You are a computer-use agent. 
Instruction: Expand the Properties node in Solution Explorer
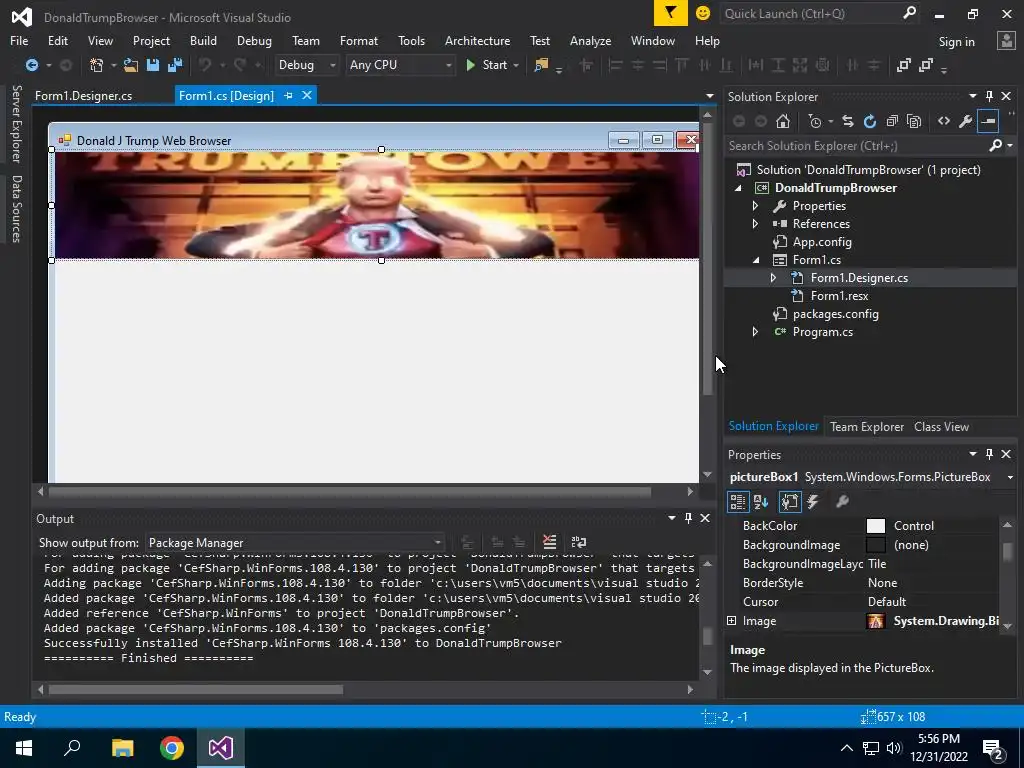(x=756, y=206)
